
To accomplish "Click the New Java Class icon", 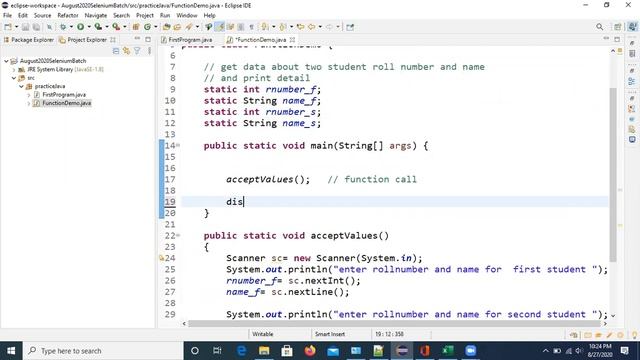I will (147, 27).
